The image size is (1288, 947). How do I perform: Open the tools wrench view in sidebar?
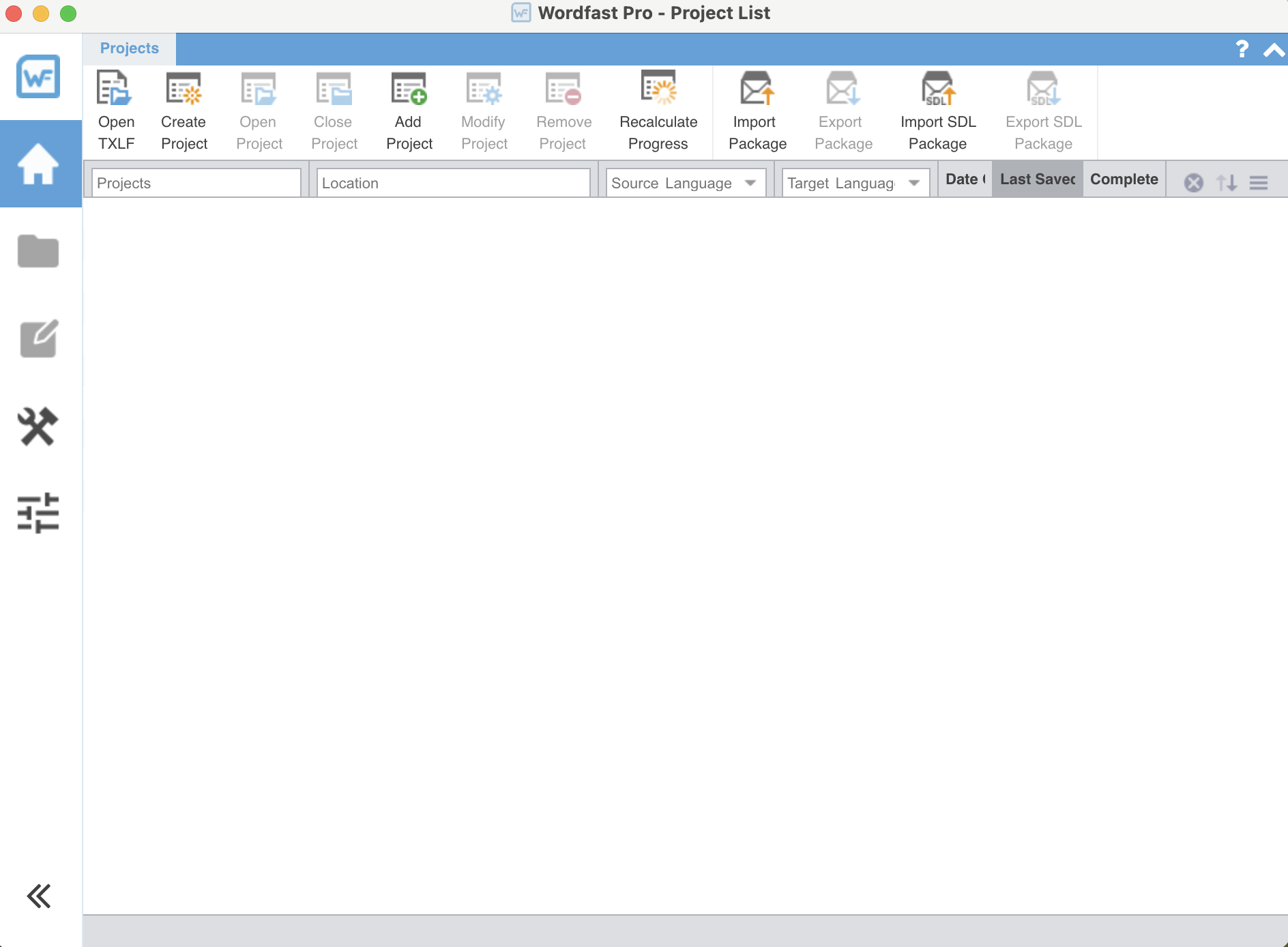(38, 426)
